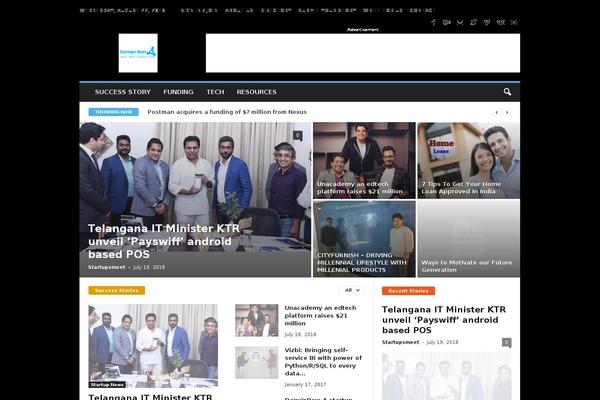Open the Funding menu
The width and height of the screenshot is (600, 400).
coord(178,92)
